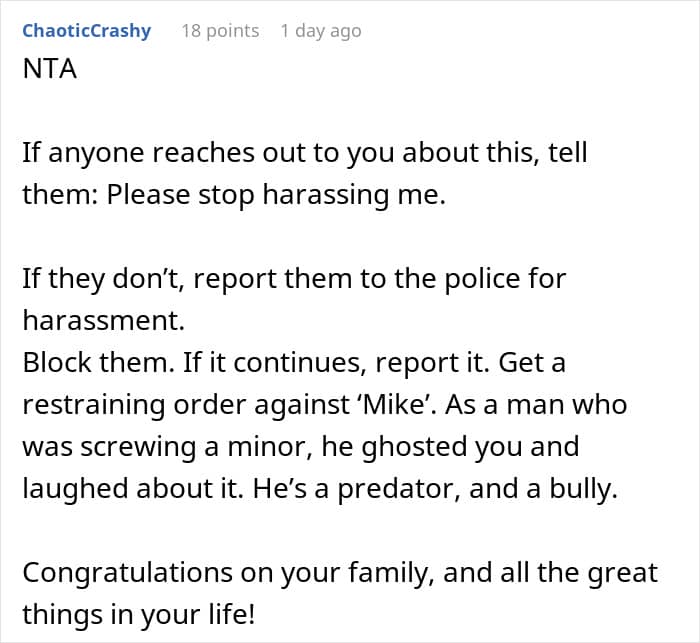Click the line 'If anyone reaches out to you'
Image resolution: width=700 pixels, height=643 pixels.
(x=305, y=153)
